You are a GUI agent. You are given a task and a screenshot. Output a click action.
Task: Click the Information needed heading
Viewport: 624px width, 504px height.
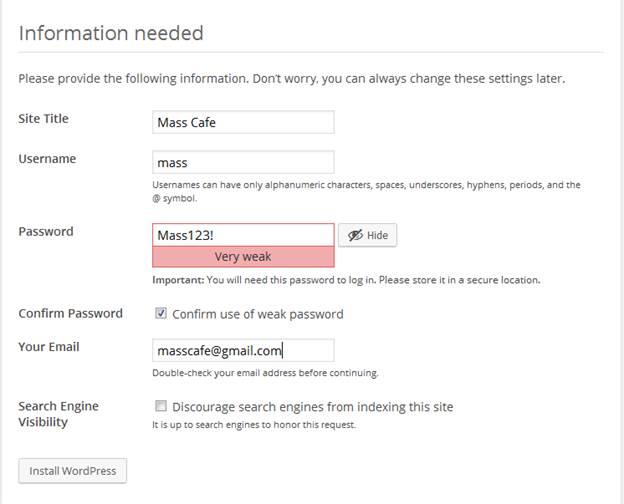(x=111, y=33)
